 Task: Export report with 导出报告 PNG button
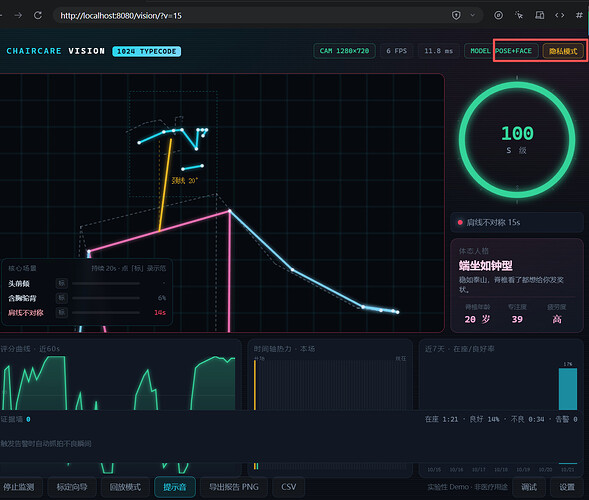coord(234,487)
